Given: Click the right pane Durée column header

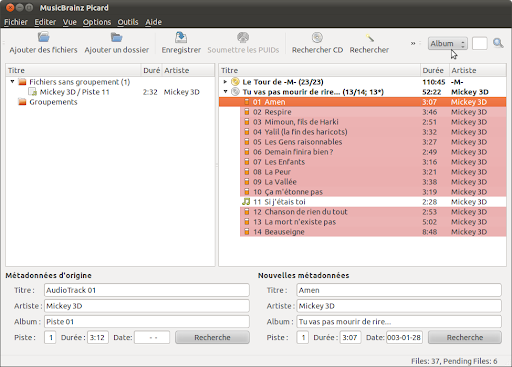Looking at the screenshot, I should click(434, 70).
